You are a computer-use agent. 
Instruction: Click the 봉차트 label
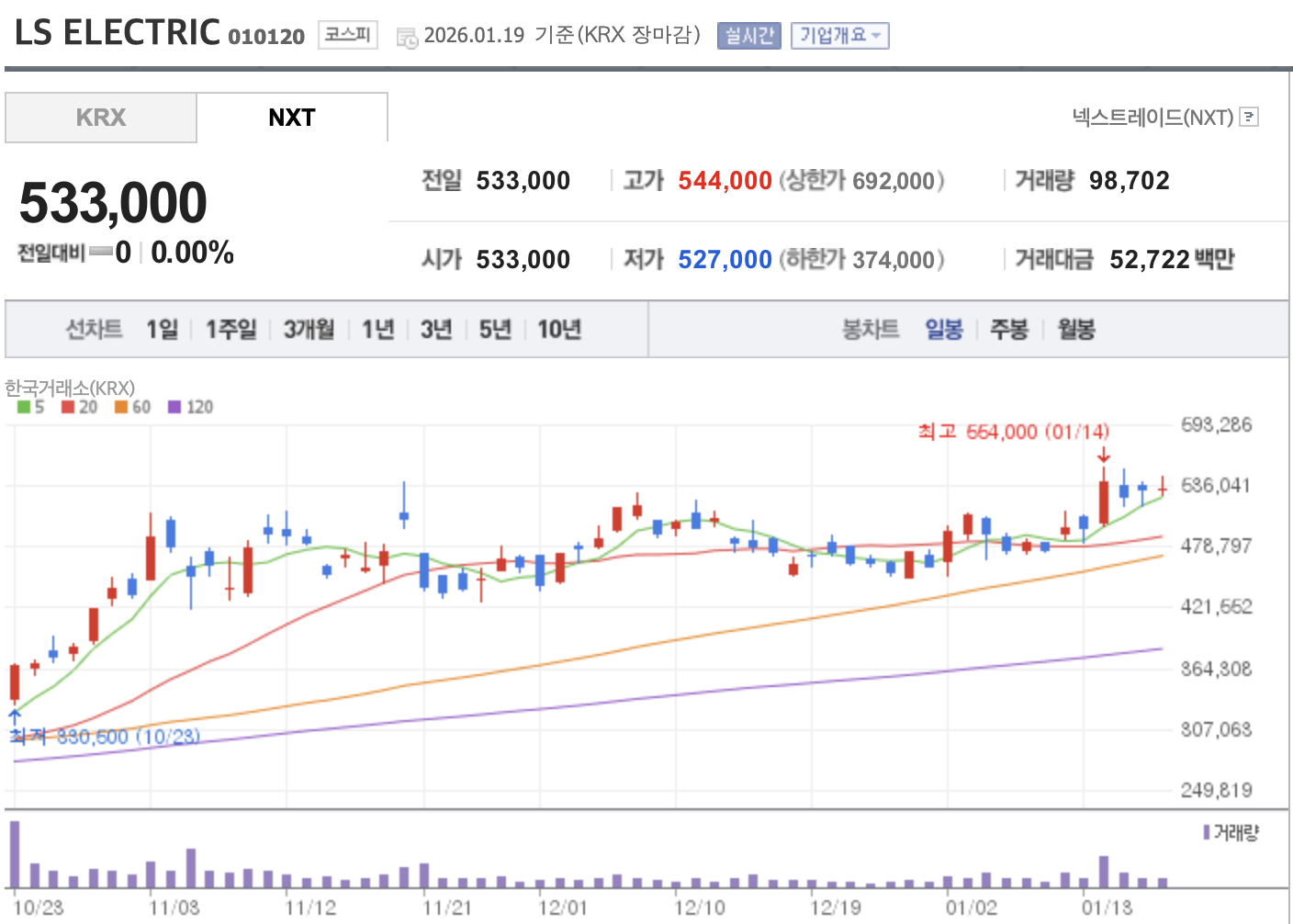click(871, 329)
